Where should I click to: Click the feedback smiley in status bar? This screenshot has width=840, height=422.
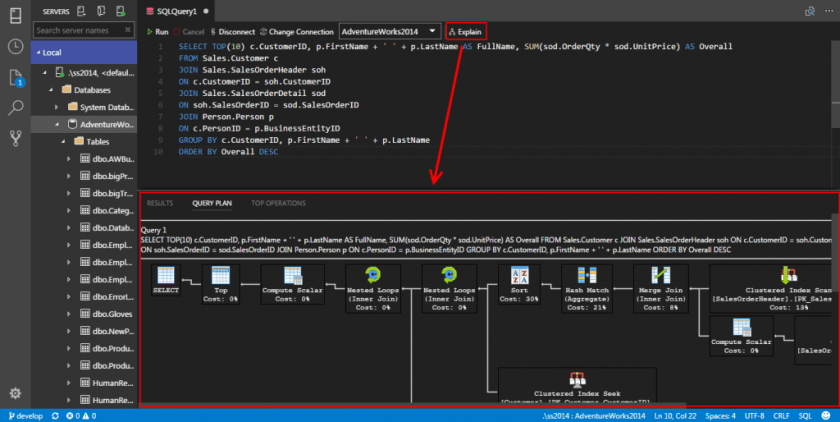(826, 416)
